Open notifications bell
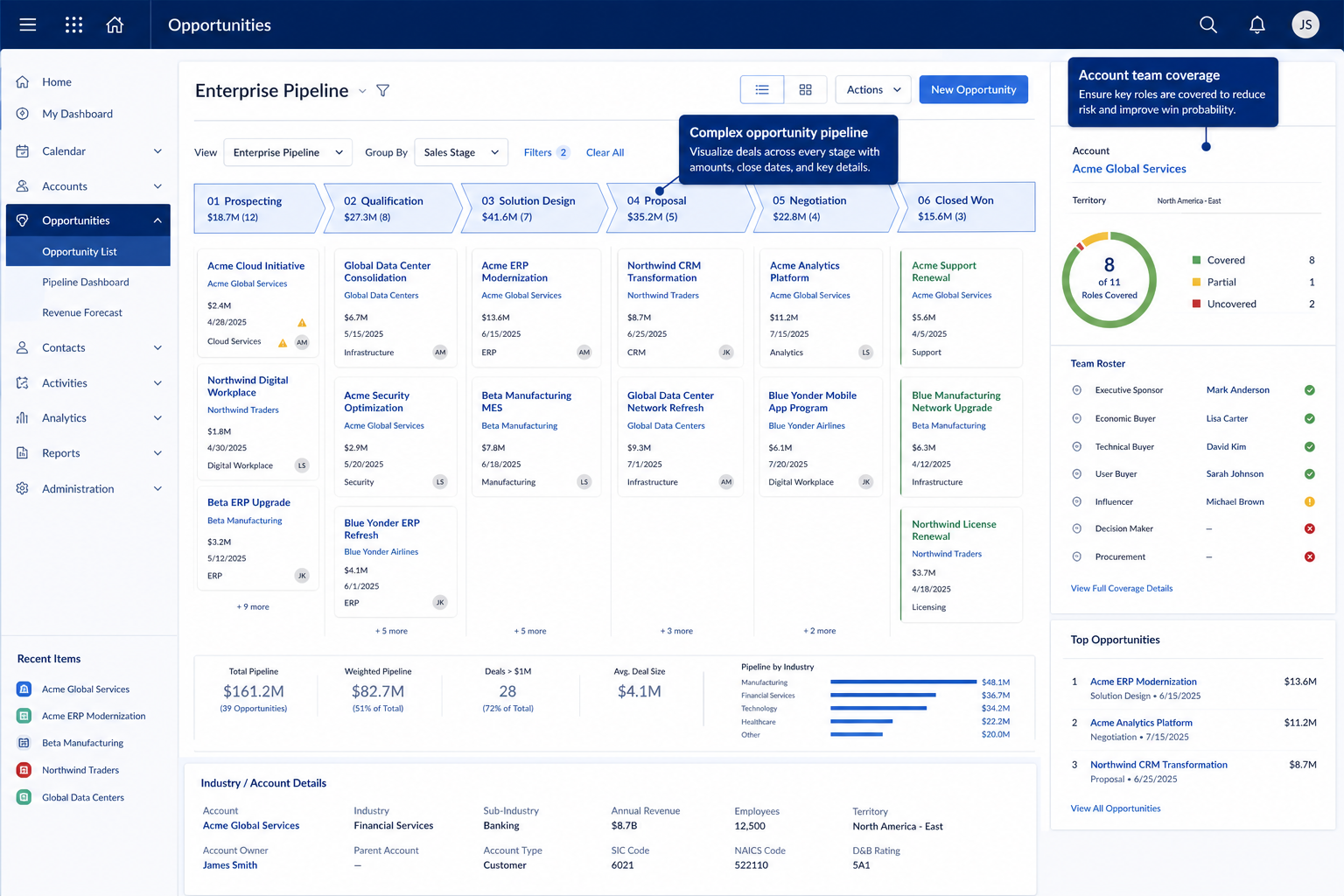The image size is (1344, 896). [1257, 24]
